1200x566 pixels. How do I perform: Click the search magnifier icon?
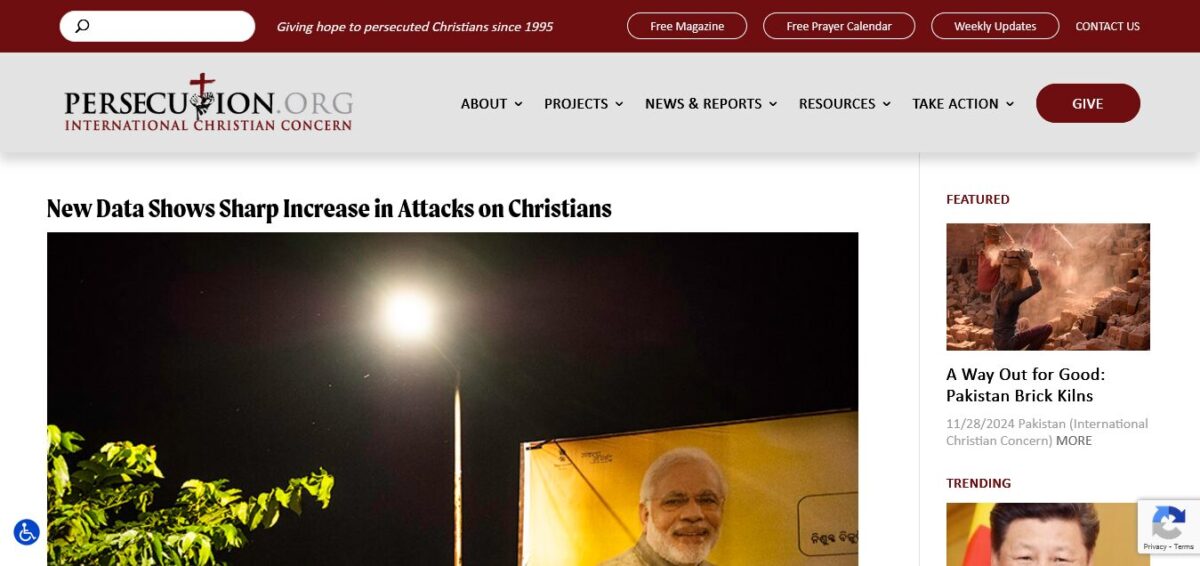[x=82, y=26]
